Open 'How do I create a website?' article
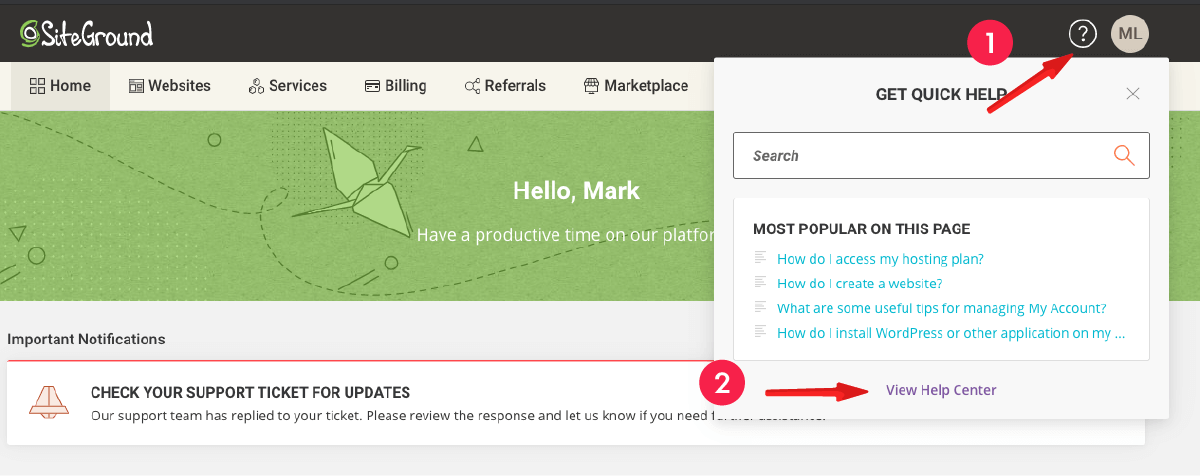 pyautogui.click(x=860, y=284)
